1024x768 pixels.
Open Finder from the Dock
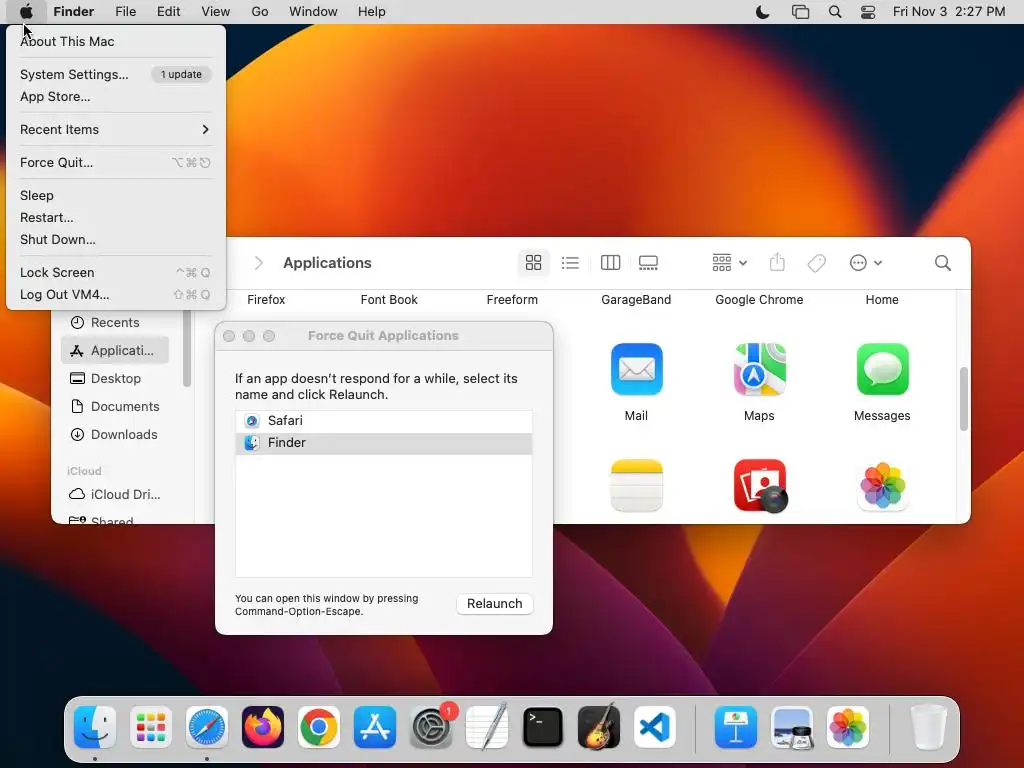tap(95, 727)
